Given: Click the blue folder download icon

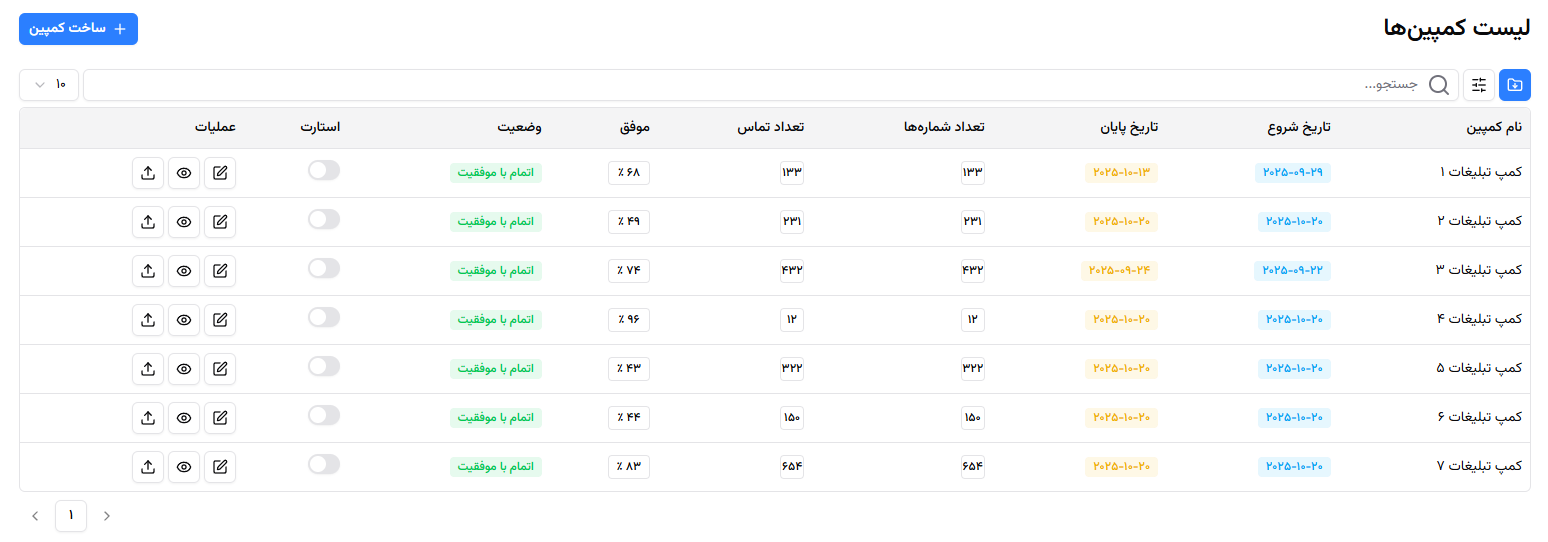Looking at the screenshot, I should 1515,85.
